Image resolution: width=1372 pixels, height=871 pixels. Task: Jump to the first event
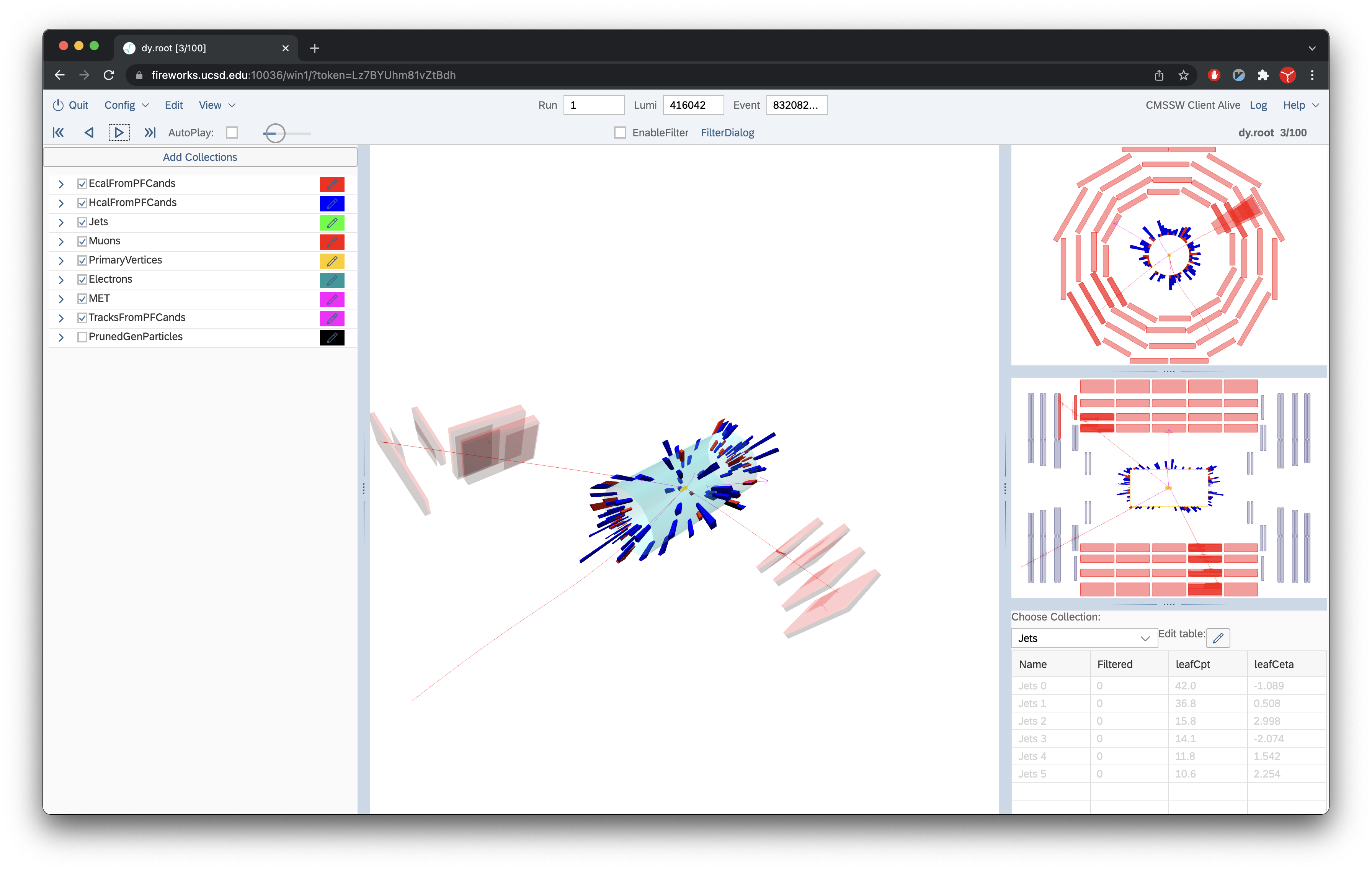pyautogui.click(x=58, y=133)
